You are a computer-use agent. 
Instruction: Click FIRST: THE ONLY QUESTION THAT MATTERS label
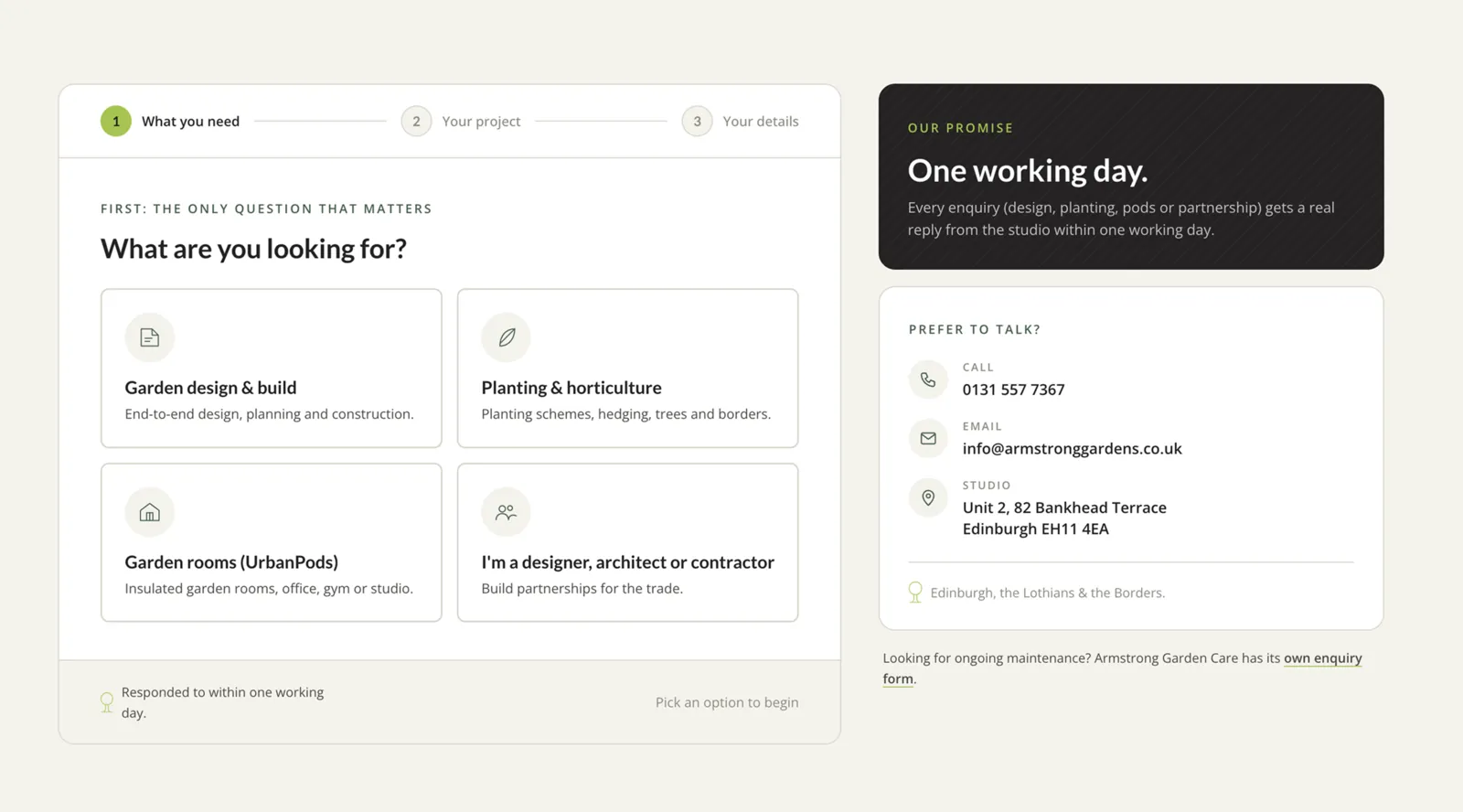point(266,208)
